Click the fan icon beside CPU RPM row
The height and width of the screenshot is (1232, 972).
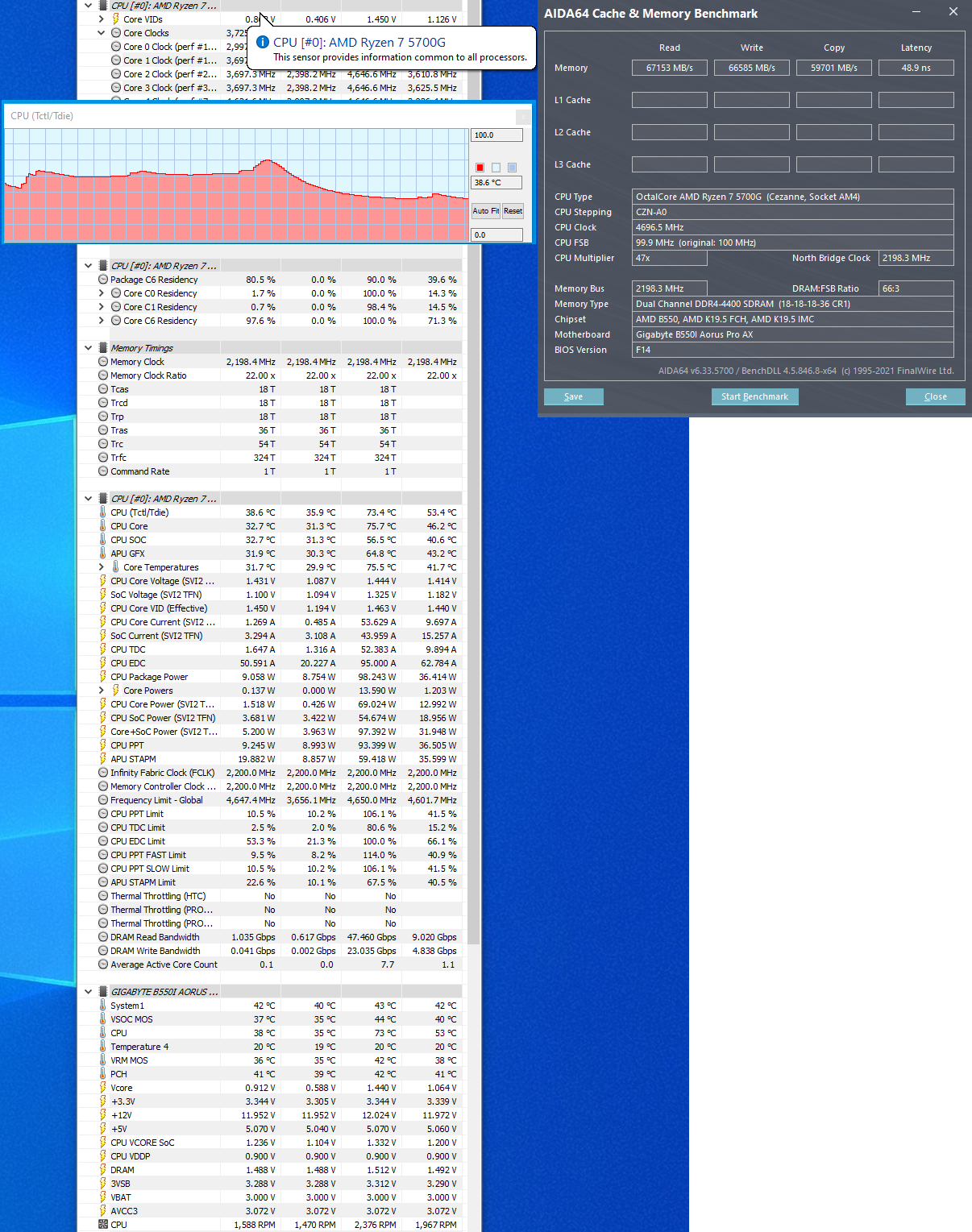coord(103,1225)
